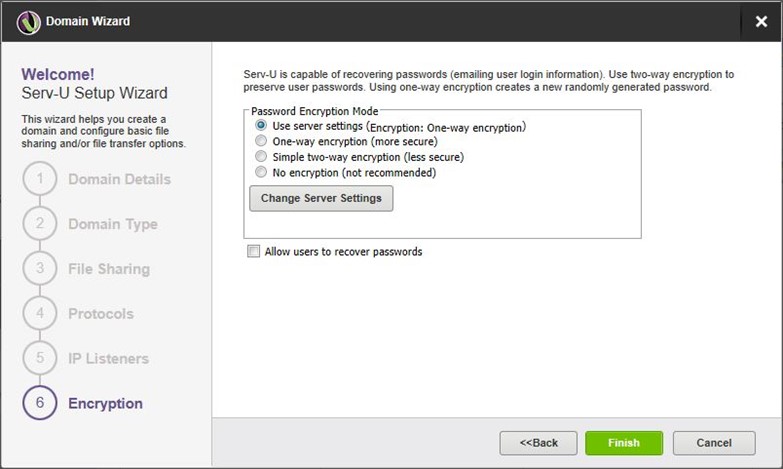Click the step 4 circle icon
783x469 pixels.
click(40, 313)
